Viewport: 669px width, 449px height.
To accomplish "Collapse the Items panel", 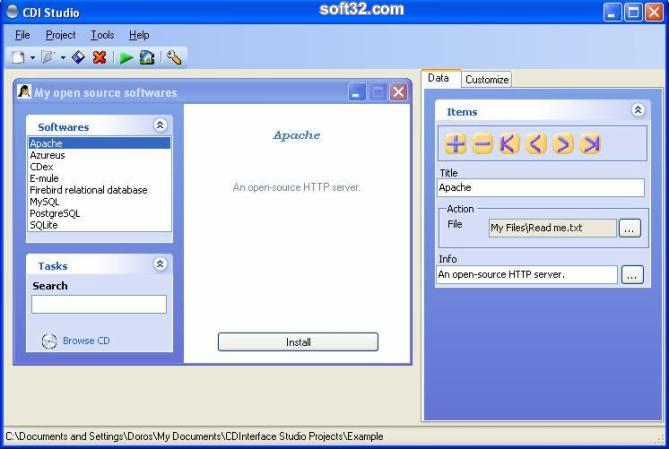I will pyautogui.click(x=638, y=111).
